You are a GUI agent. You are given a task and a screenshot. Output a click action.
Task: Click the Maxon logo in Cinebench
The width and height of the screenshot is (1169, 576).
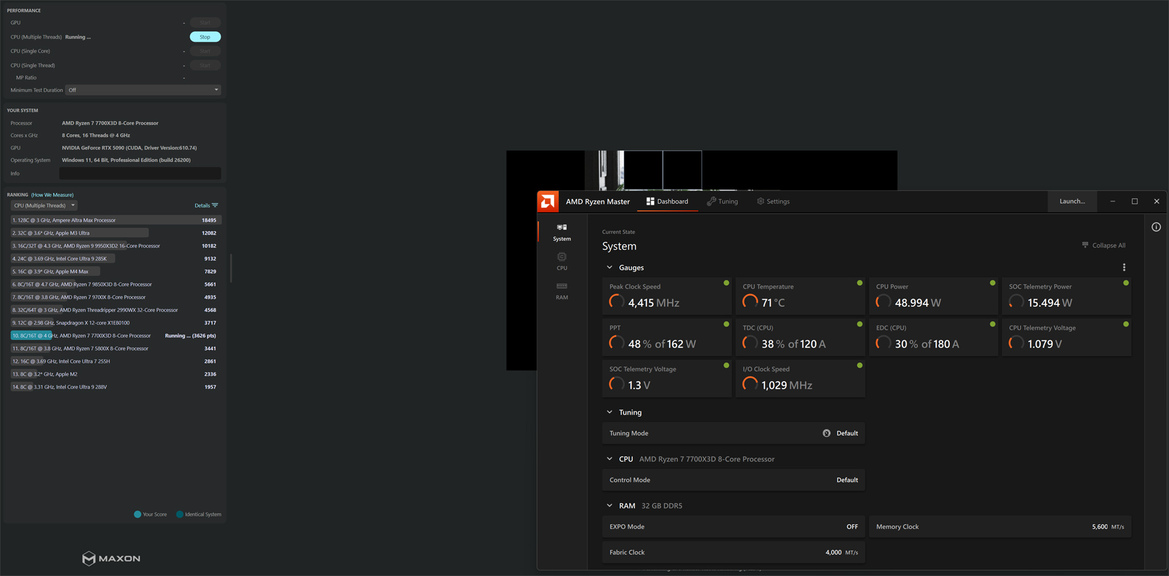coord(111,558)
